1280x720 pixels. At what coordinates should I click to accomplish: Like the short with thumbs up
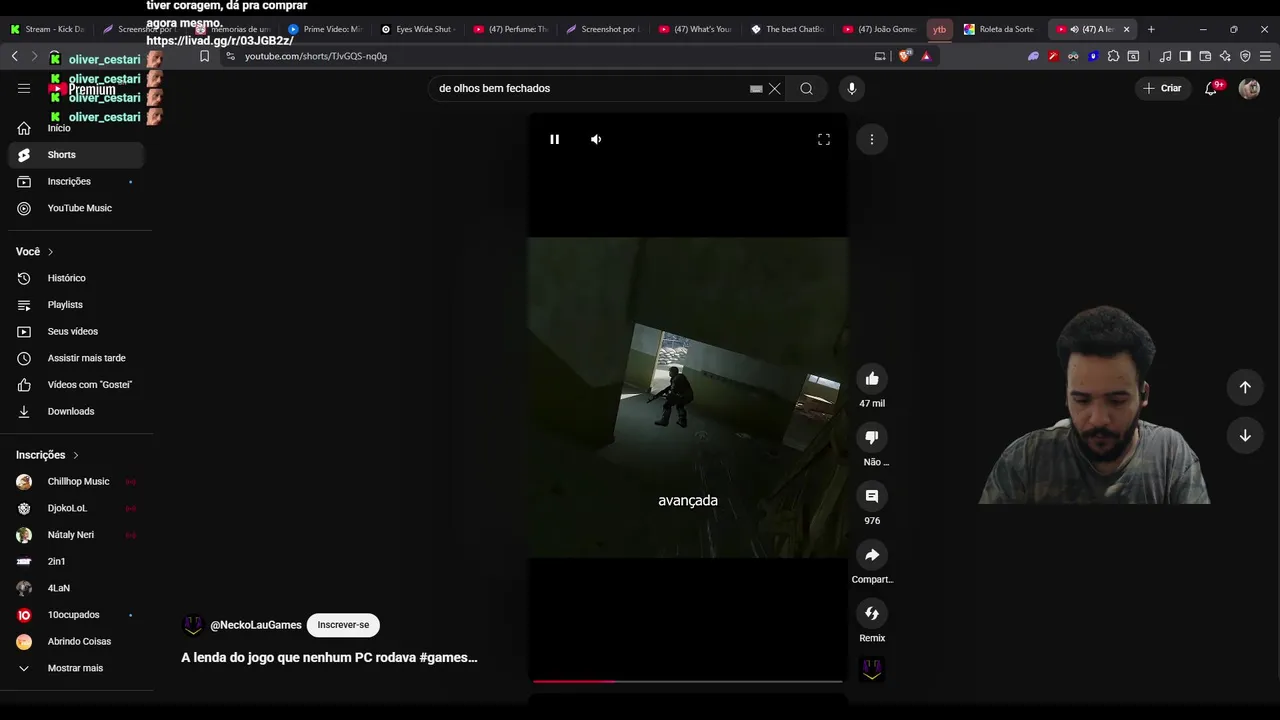[x=872, y=378]
